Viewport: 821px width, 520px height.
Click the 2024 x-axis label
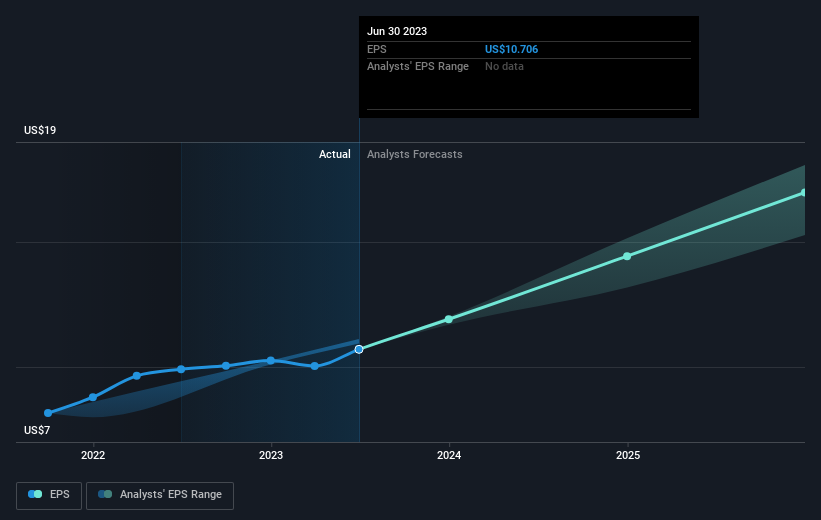pos(449,456)
